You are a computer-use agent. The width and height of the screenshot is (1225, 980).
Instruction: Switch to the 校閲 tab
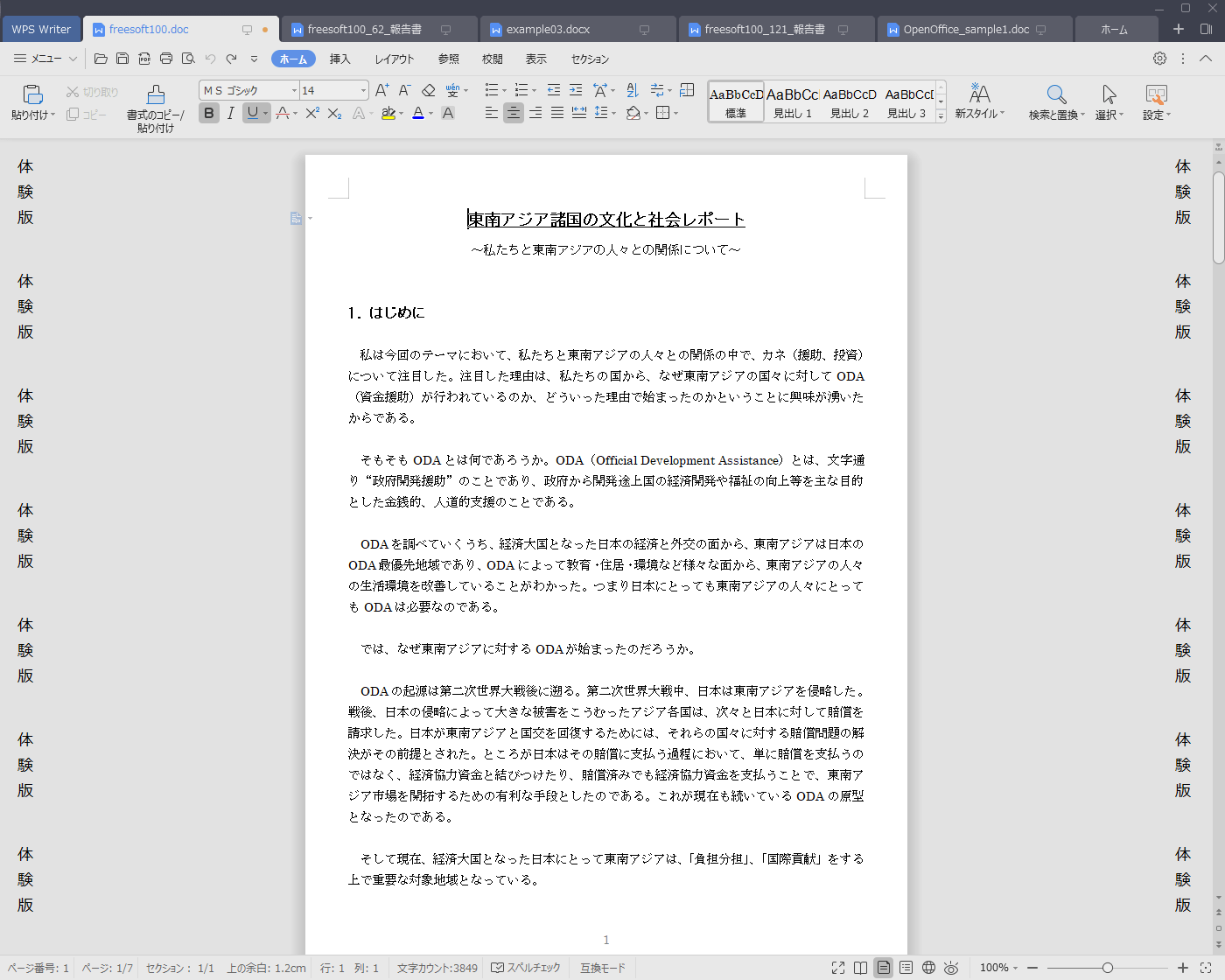coord(492,59)
